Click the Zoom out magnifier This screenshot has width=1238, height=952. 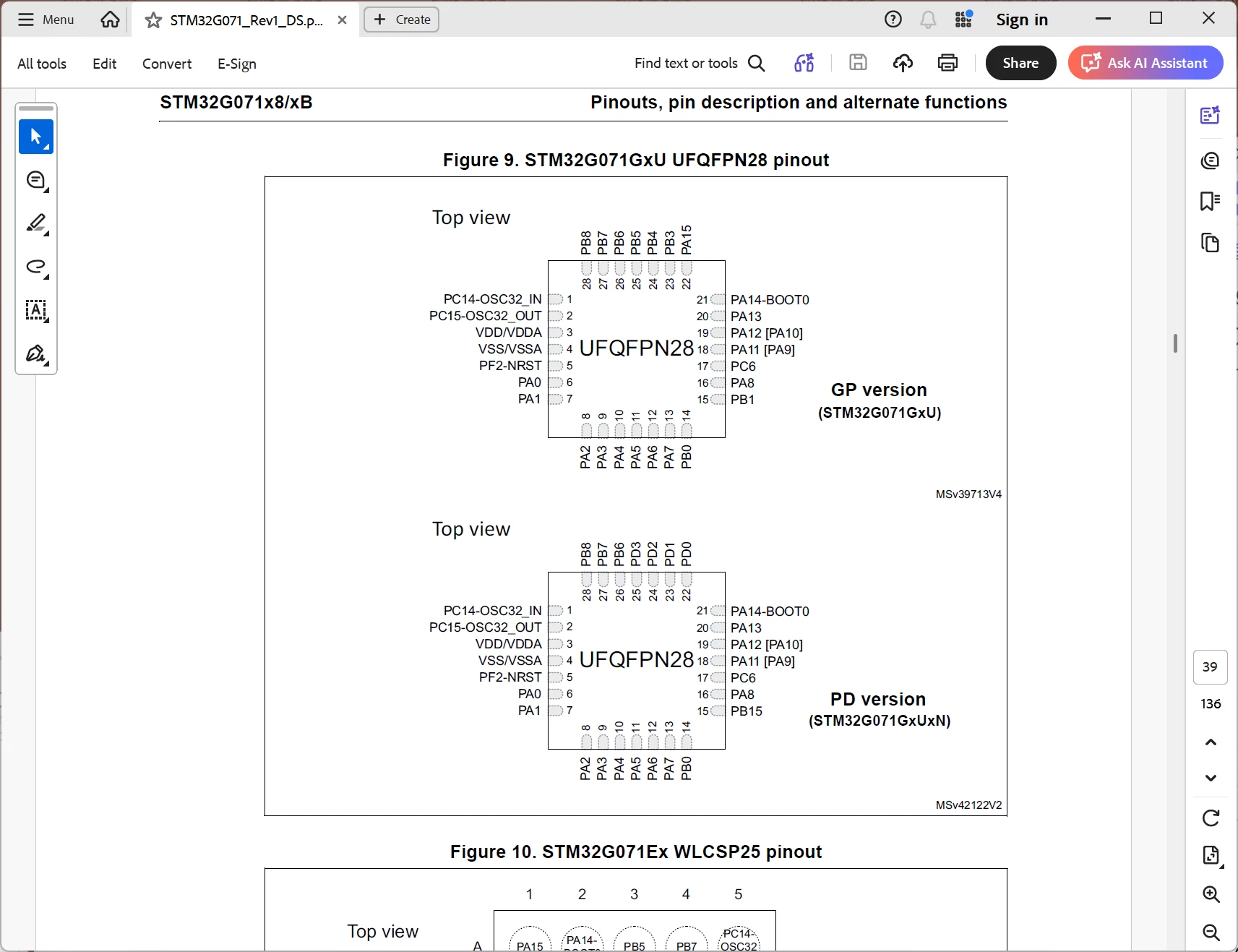1211,932
